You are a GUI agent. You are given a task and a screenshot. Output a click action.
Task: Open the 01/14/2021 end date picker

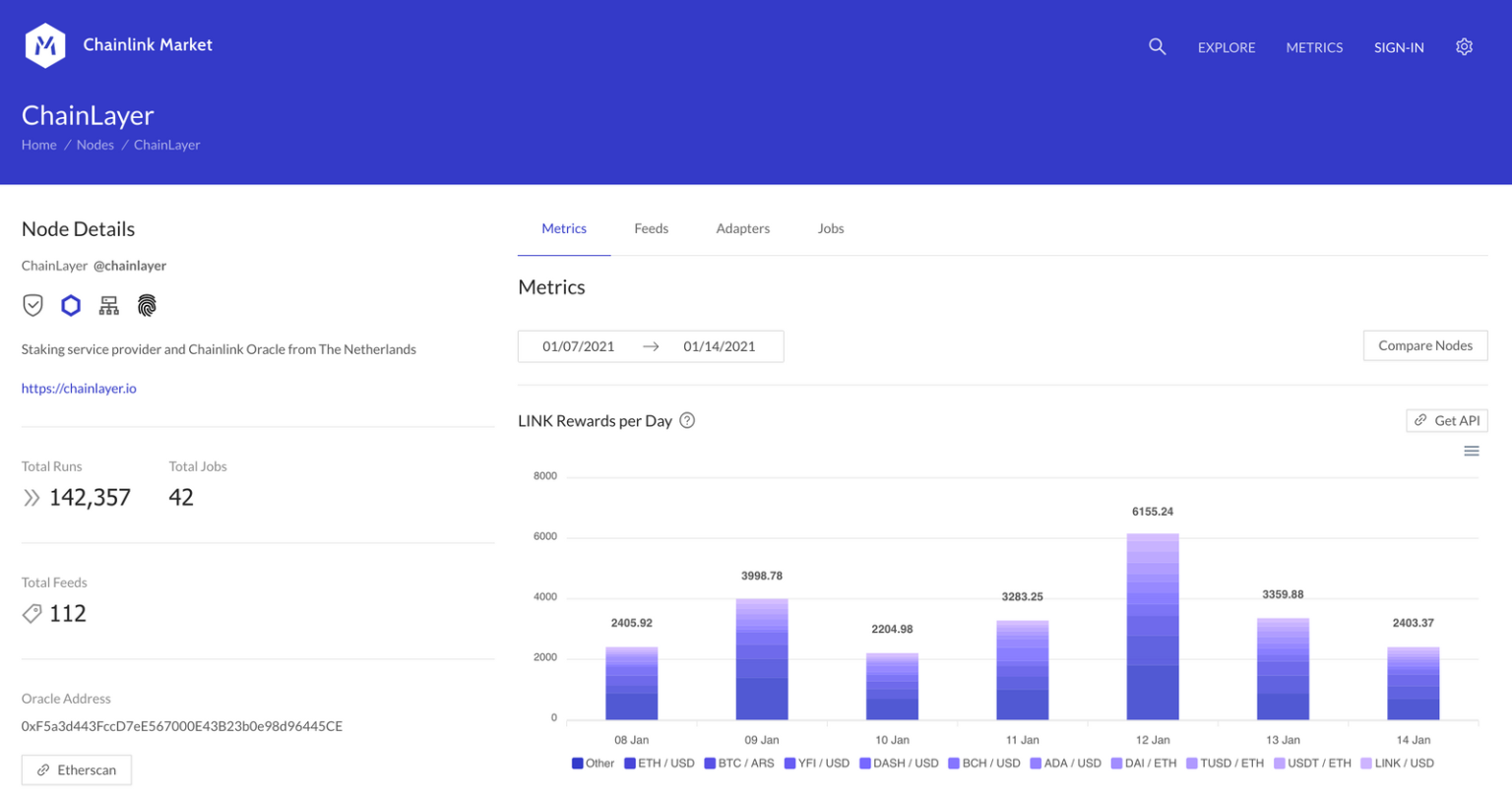pyautogui.click(x=720, y=345)
